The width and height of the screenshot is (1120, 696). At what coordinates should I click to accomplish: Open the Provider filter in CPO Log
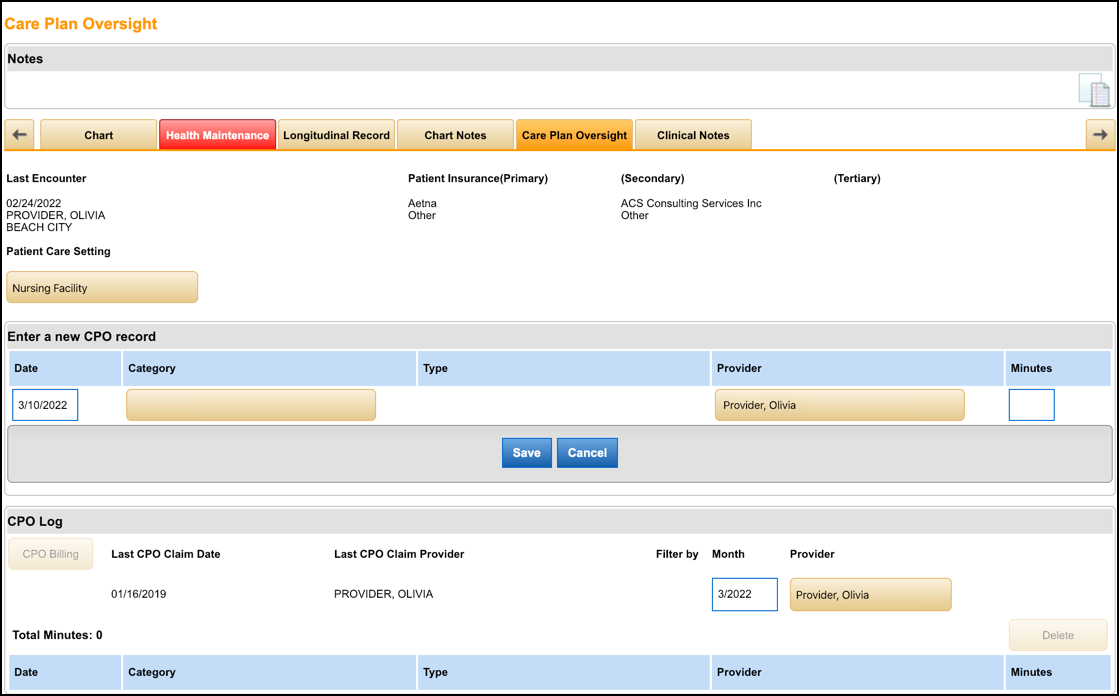870,594
